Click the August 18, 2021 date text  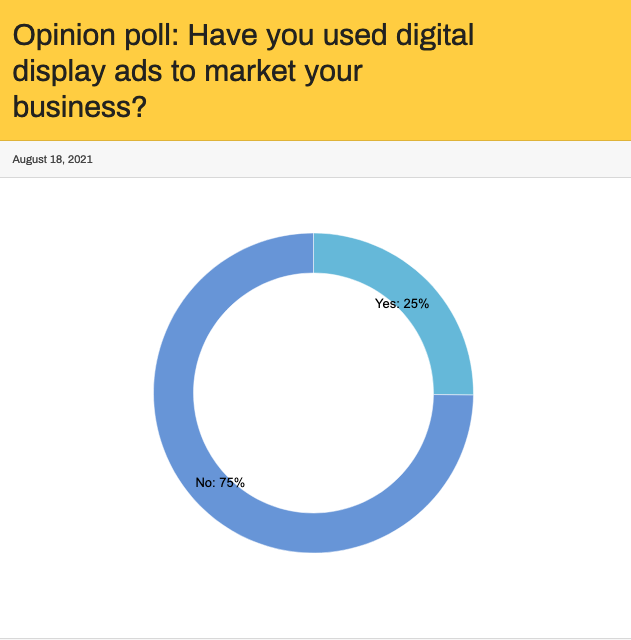(52, 159)
